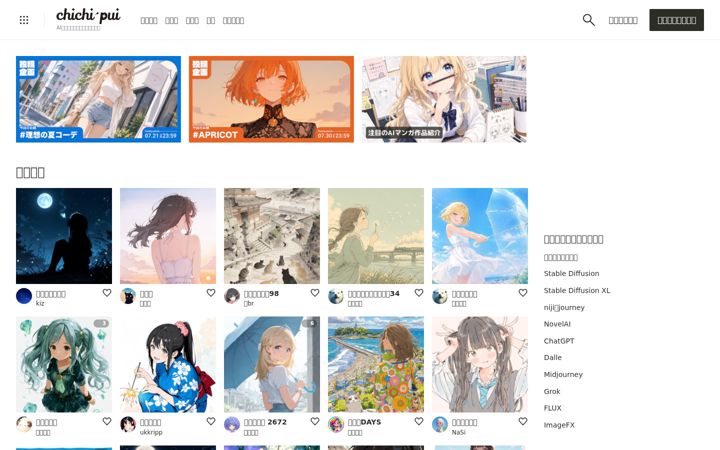Open avatar under the blonde white dress artwork

[x=440, y=296]
